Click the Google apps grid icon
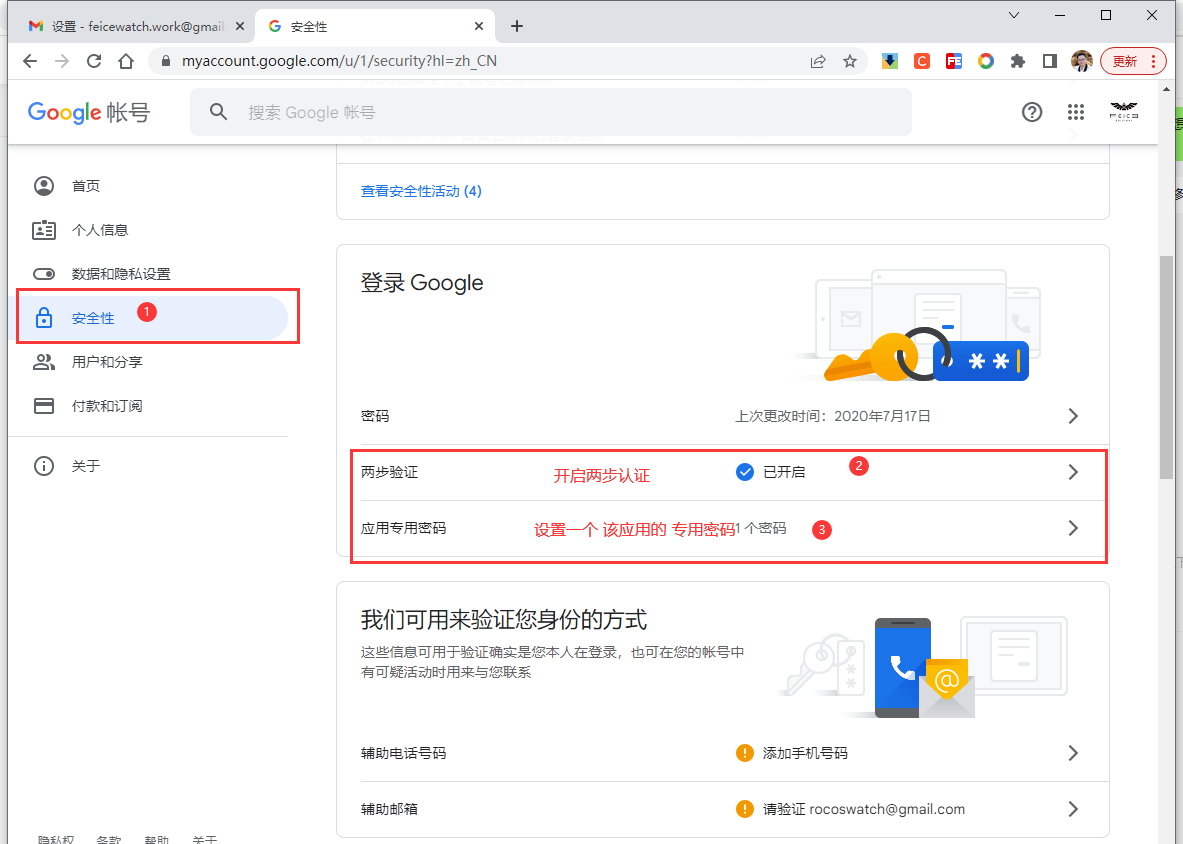The image size is (1183, 844). click(x=1076, y=112)
